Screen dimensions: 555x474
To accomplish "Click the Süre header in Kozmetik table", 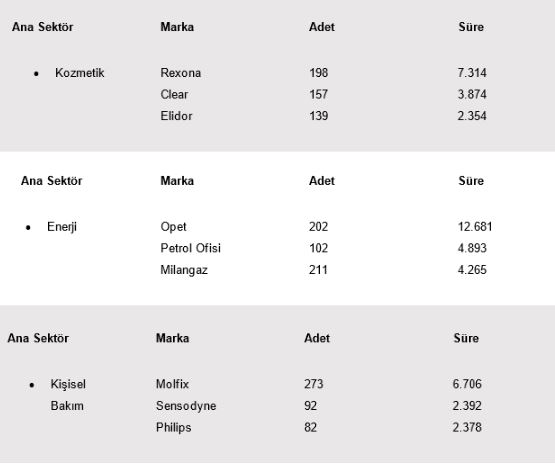I will pos(471,27).
